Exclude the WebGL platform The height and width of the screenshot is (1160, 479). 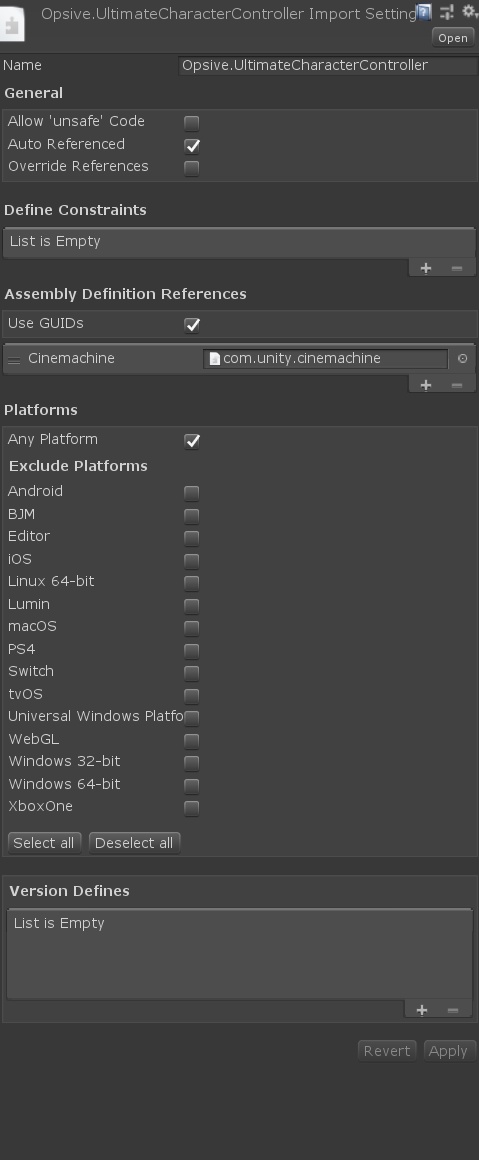pos(192,741)
